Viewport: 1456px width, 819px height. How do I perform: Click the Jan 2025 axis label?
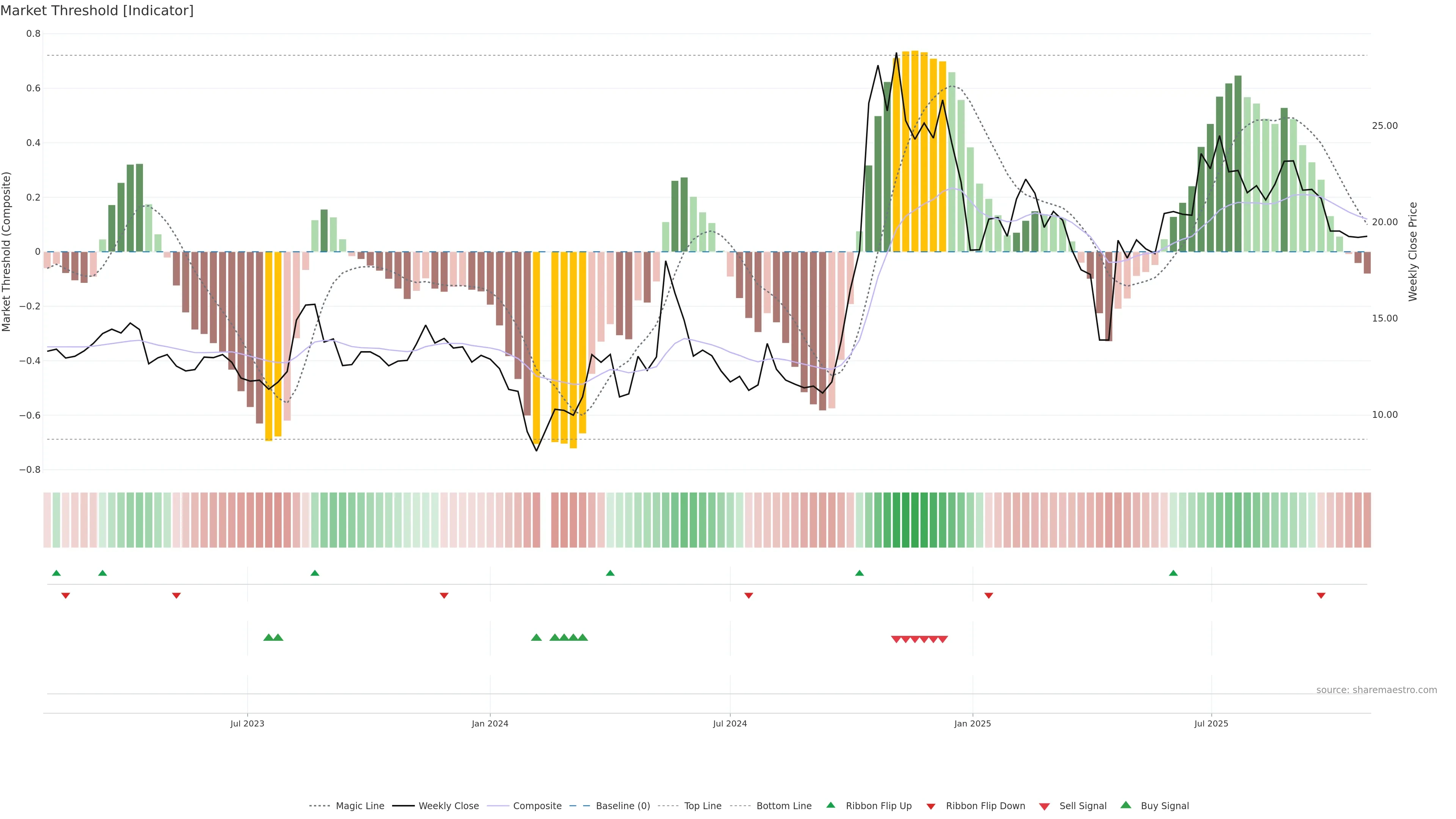click(972, 723)
